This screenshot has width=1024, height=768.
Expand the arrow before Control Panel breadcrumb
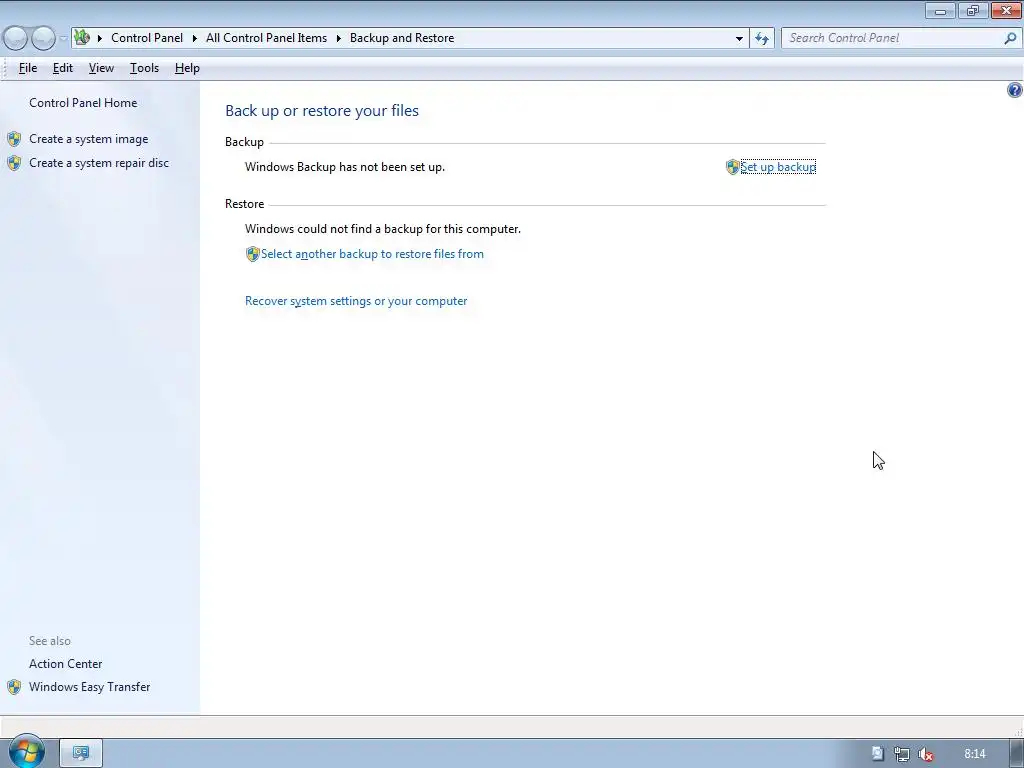point(100,38)
